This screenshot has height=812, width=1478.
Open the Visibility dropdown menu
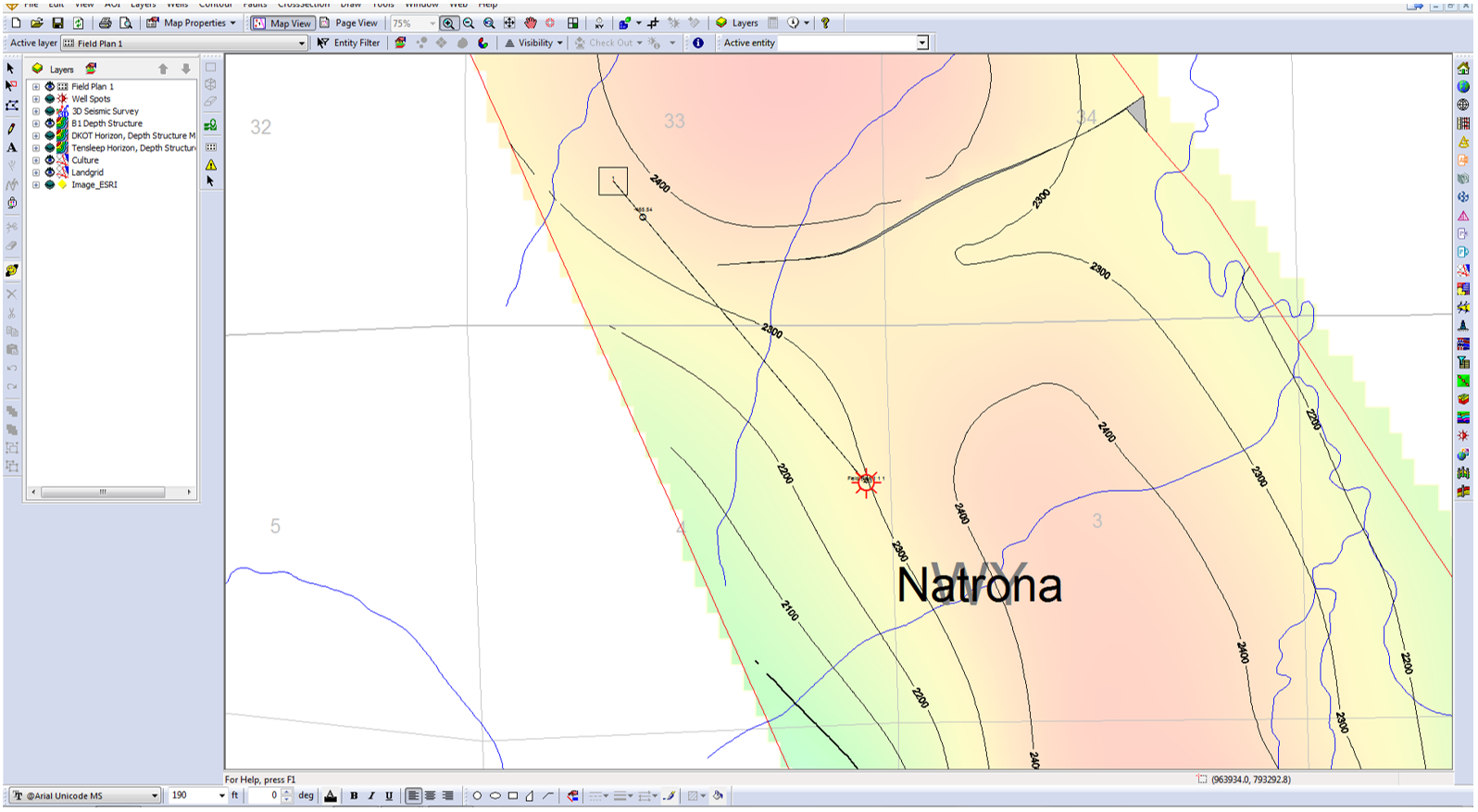[533, 43]
